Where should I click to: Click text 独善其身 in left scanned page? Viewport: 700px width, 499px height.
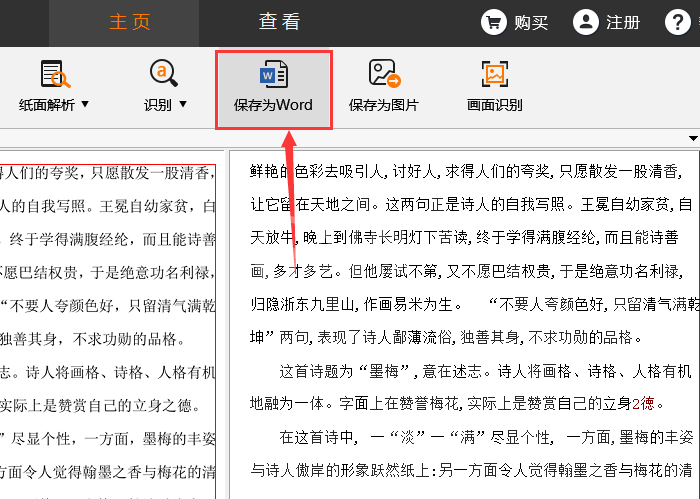pos(29,339)
